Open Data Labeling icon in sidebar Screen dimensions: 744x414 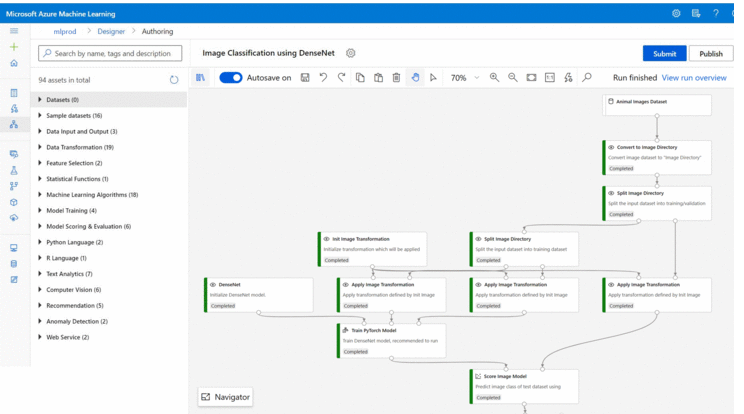pos(14,279)
